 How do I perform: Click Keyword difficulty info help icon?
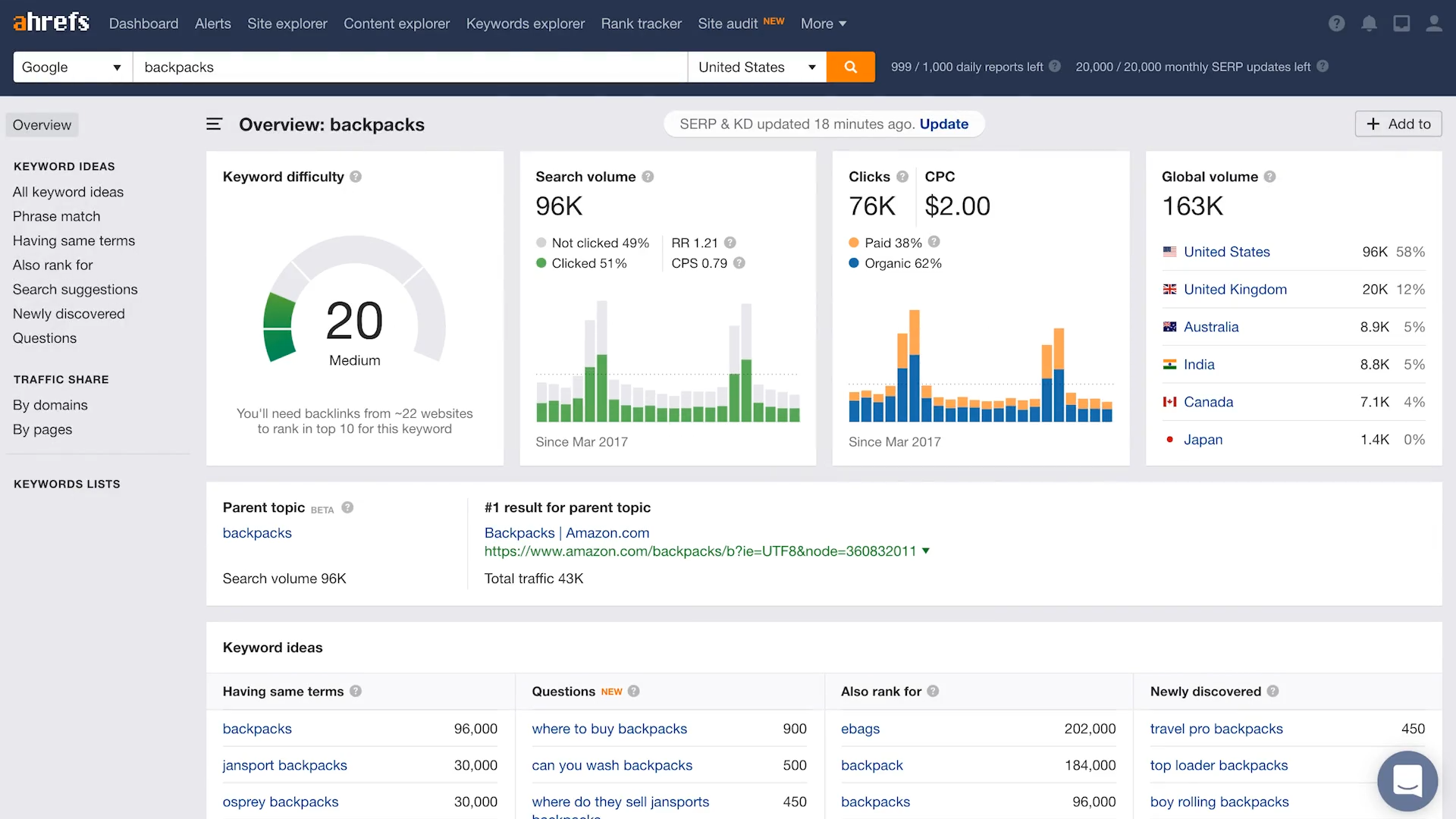point(356,177)
